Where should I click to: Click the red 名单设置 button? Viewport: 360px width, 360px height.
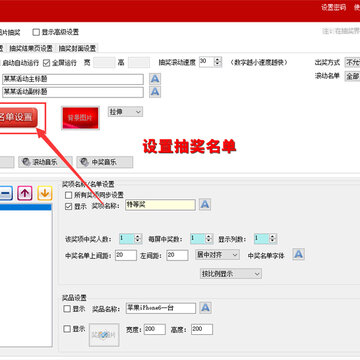click(18, 117)
